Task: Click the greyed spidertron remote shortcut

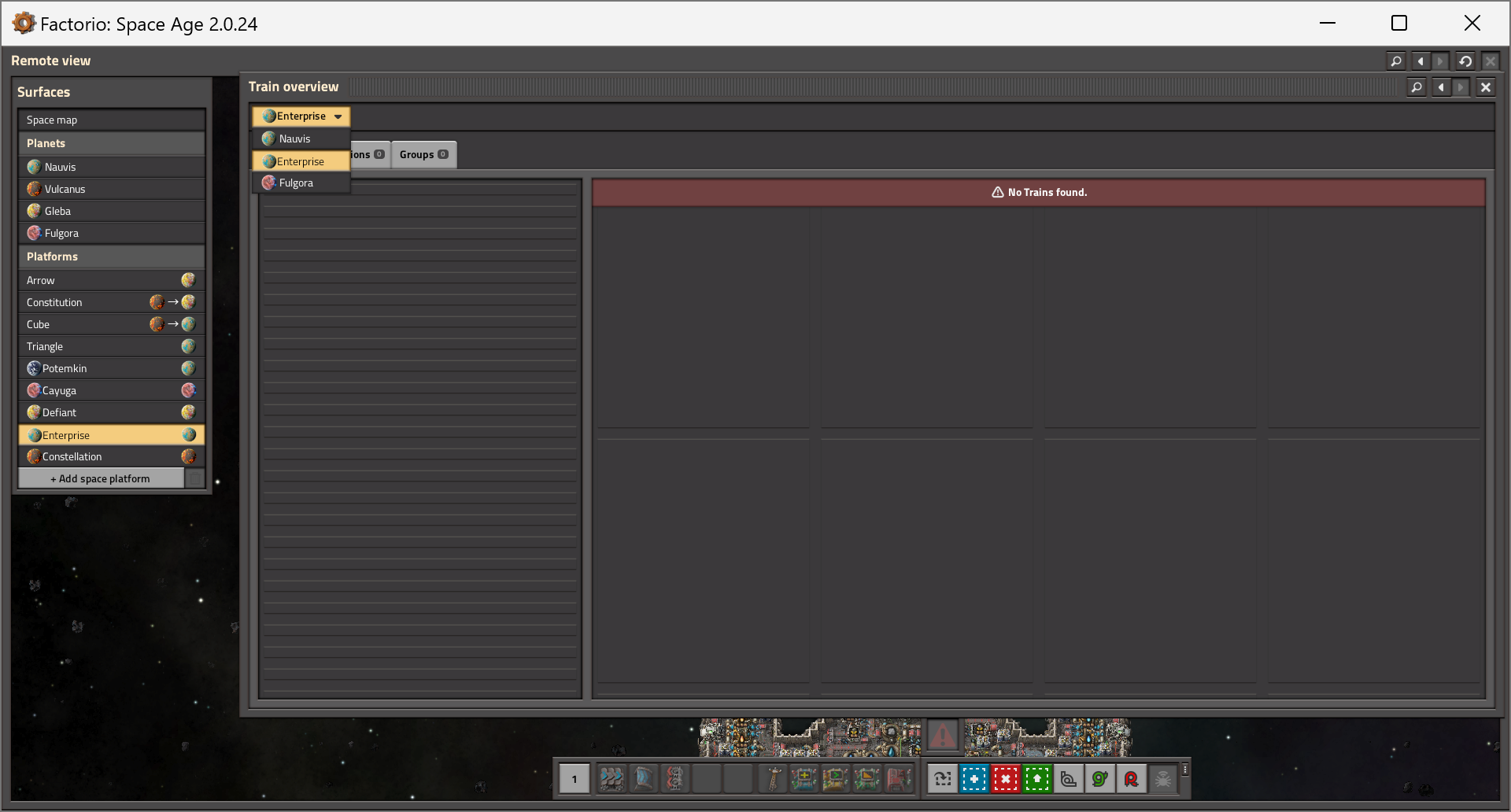Action: point(1163,779)
